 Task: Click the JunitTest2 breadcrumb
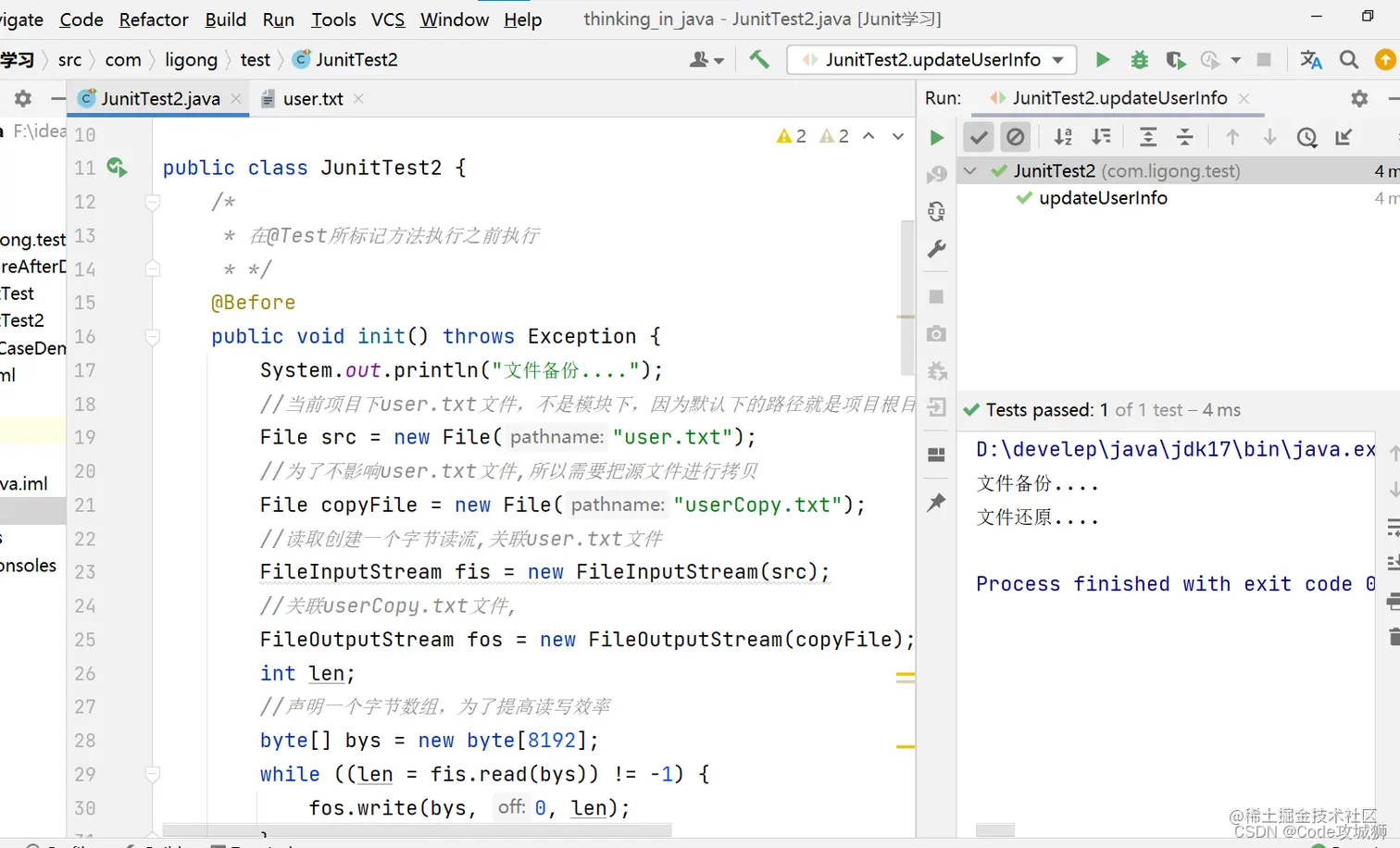tap(345, 60)
